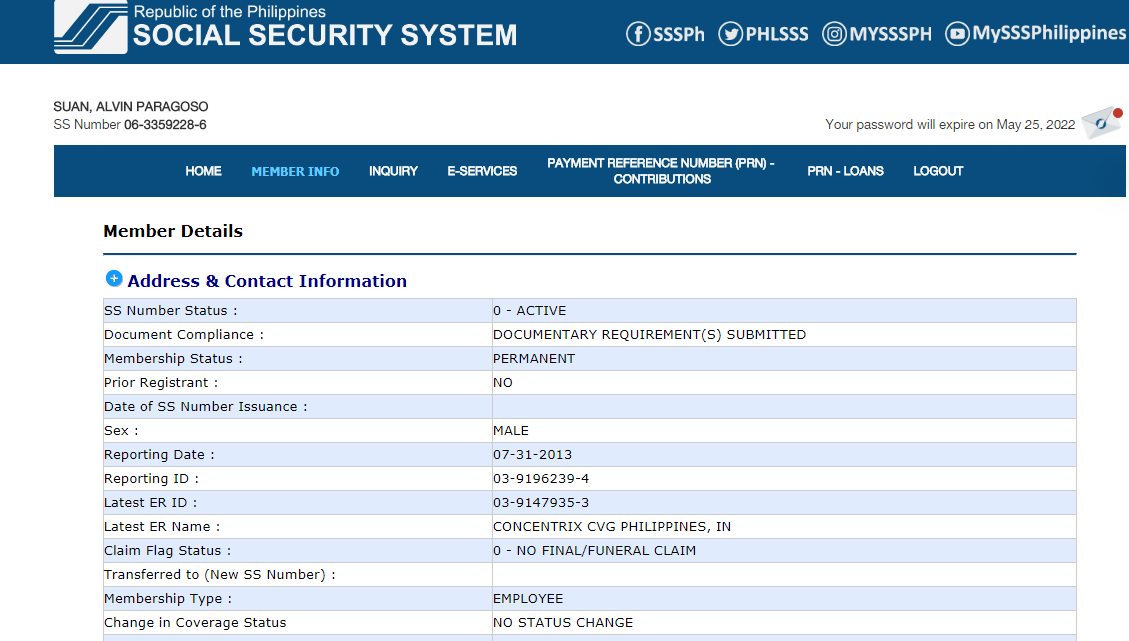1129x641 pixels.
Task: Open the mail envelope notification icon
Action: point(1100,123)
